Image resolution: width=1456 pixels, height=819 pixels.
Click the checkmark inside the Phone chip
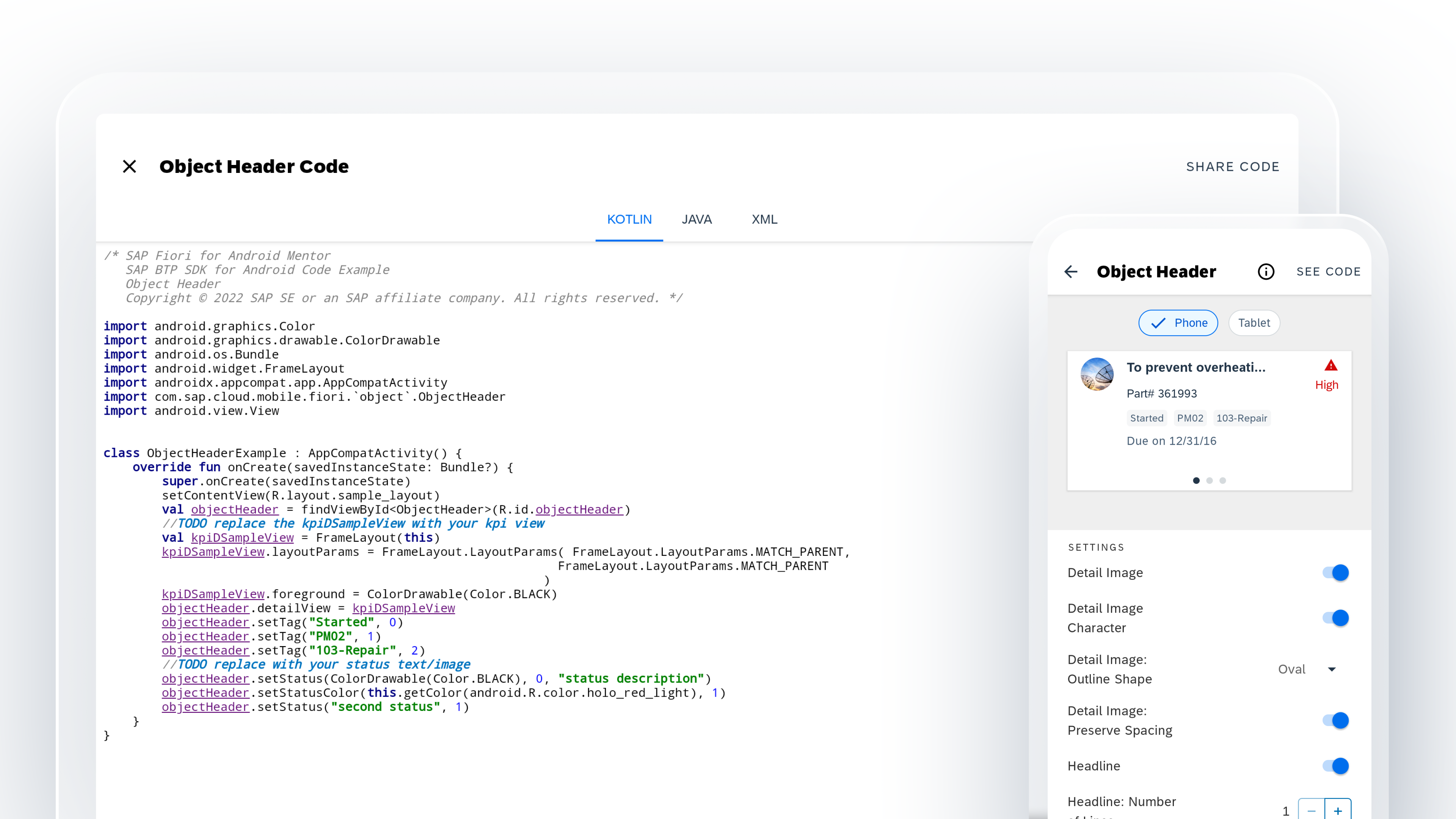coord(1159,323)
